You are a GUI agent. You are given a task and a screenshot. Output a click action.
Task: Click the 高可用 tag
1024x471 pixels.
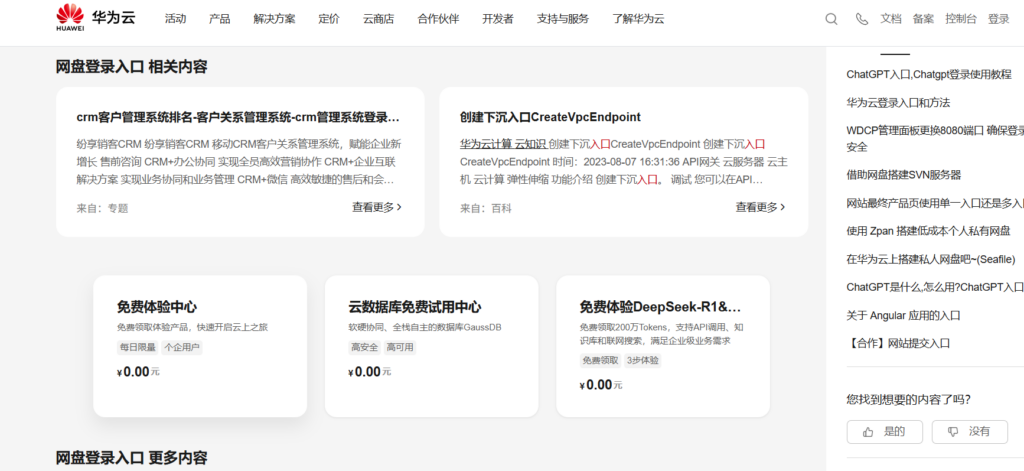(400, 348)
